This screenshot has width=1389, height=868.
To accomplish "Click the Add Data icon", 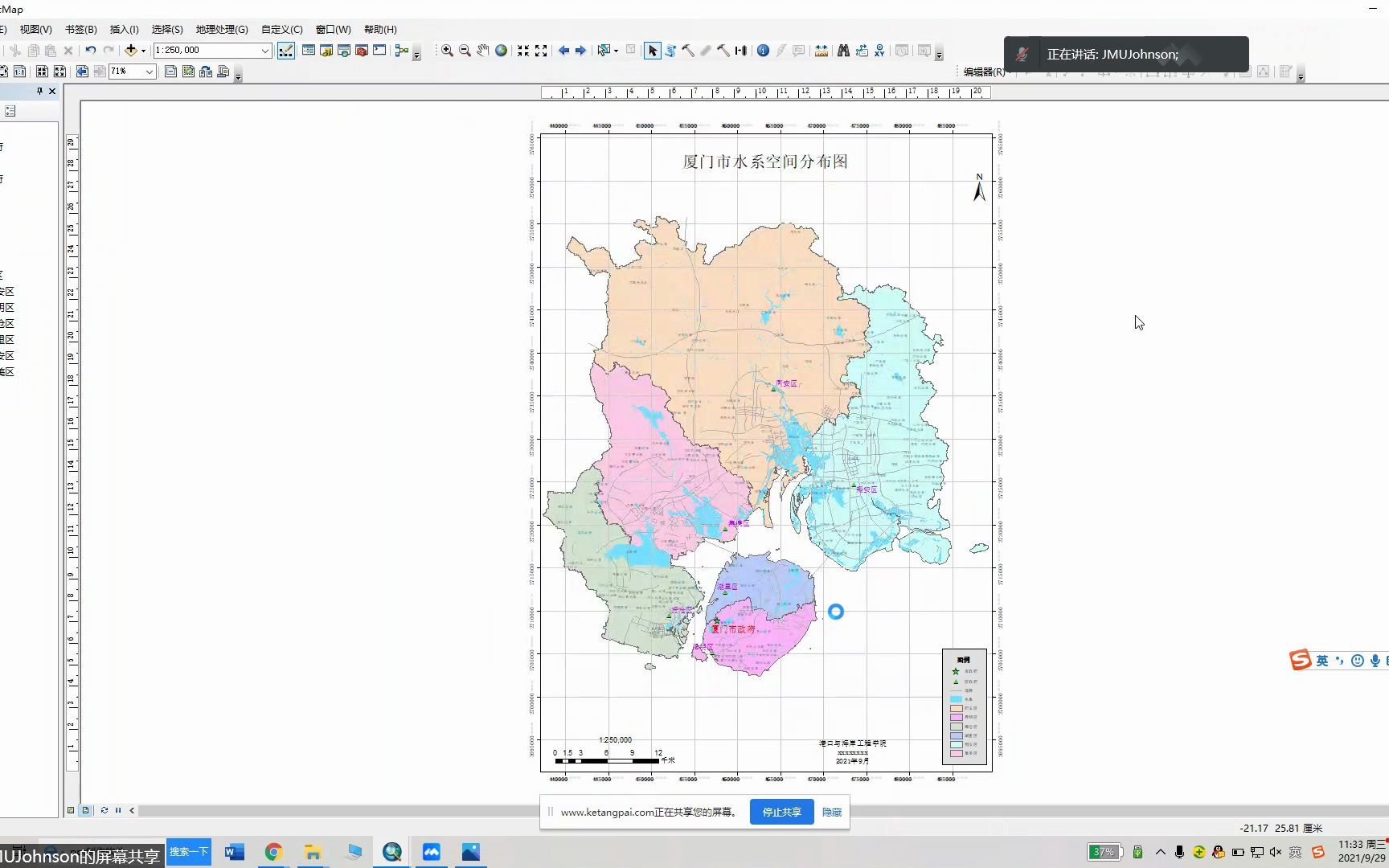I will click(x=131, y=50).
